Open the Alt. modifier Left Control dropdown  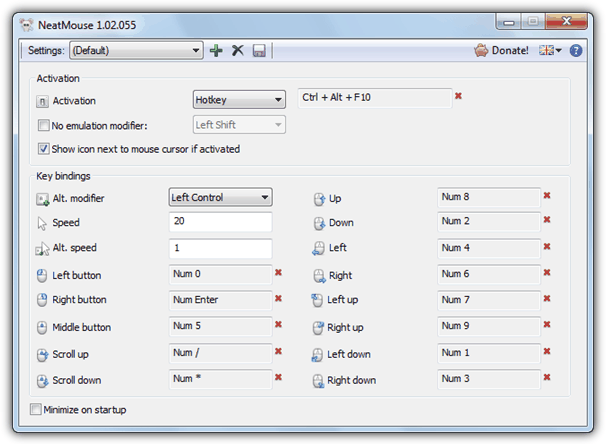[x=220, y=198]
